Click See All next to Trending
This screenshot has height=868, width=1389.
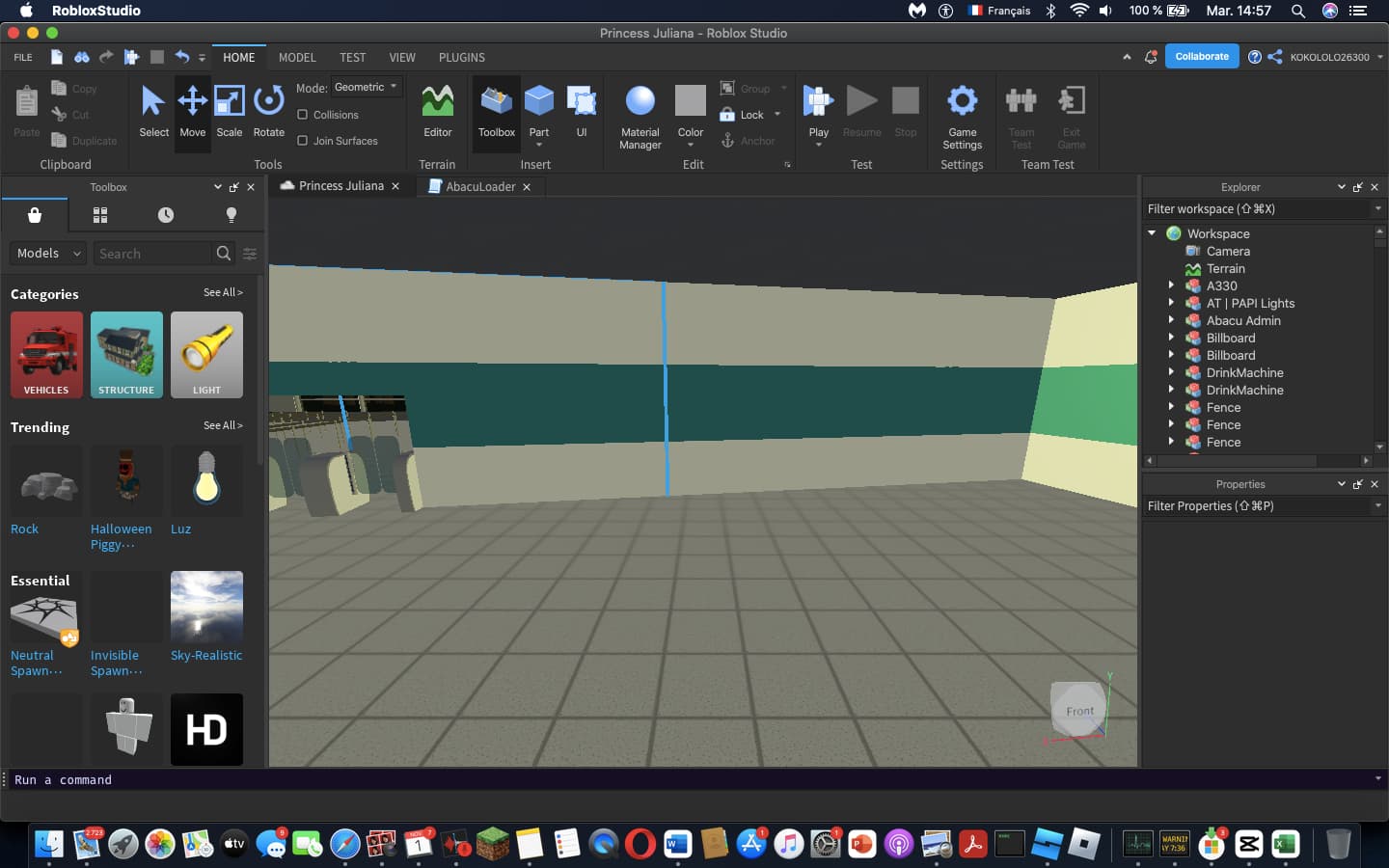pos(223,425)
